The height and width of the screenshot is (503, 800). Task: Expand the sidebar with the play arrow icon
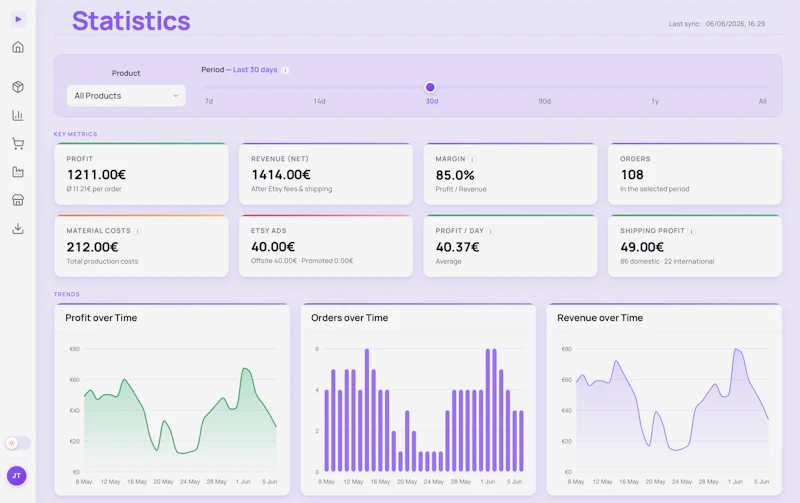pos(18,19)
